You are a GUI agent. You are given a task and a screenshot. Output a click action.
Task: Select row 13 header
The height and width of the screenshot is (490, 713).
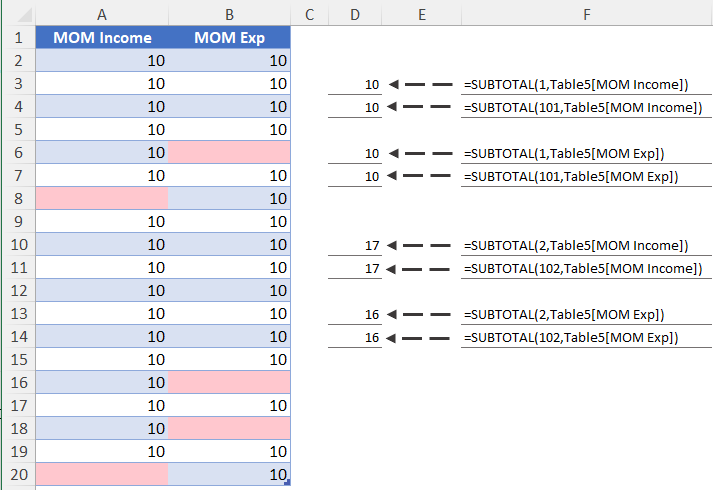click(19, 313)
